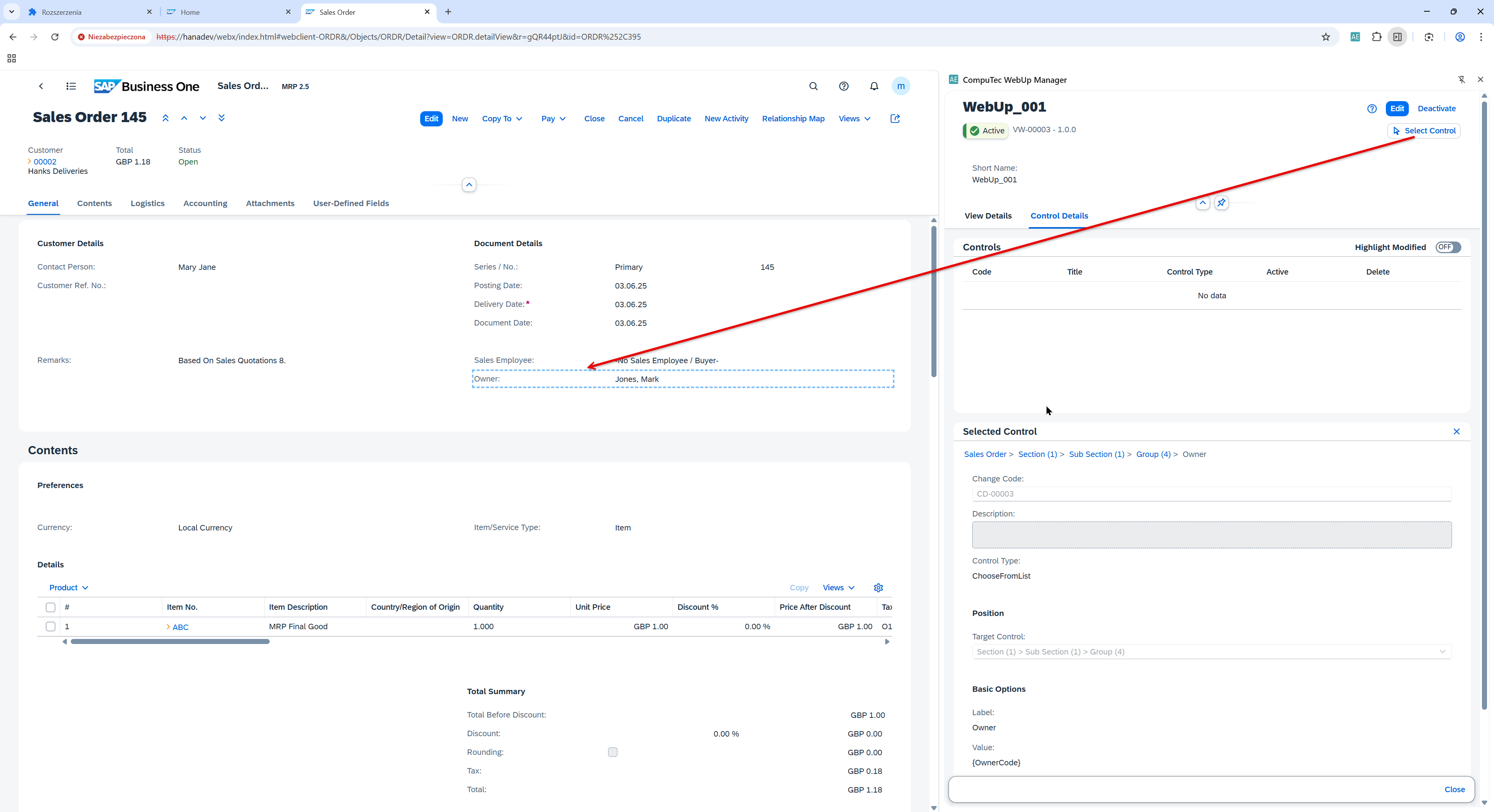Open the View Details tab
This screenshot has height=812, width=1494.
point(988,215)
